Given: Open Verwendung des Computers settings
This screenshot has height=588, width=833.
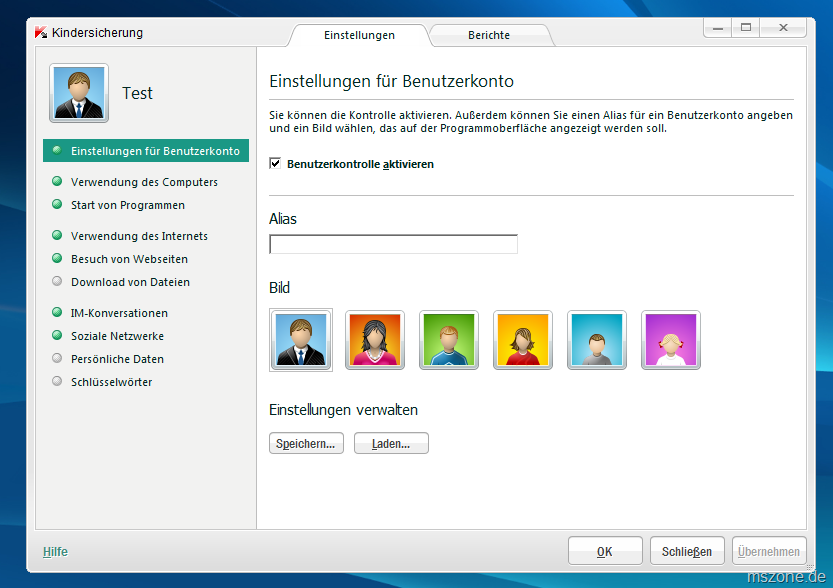Looking at the screenshot, I should (x=144, y=182).
